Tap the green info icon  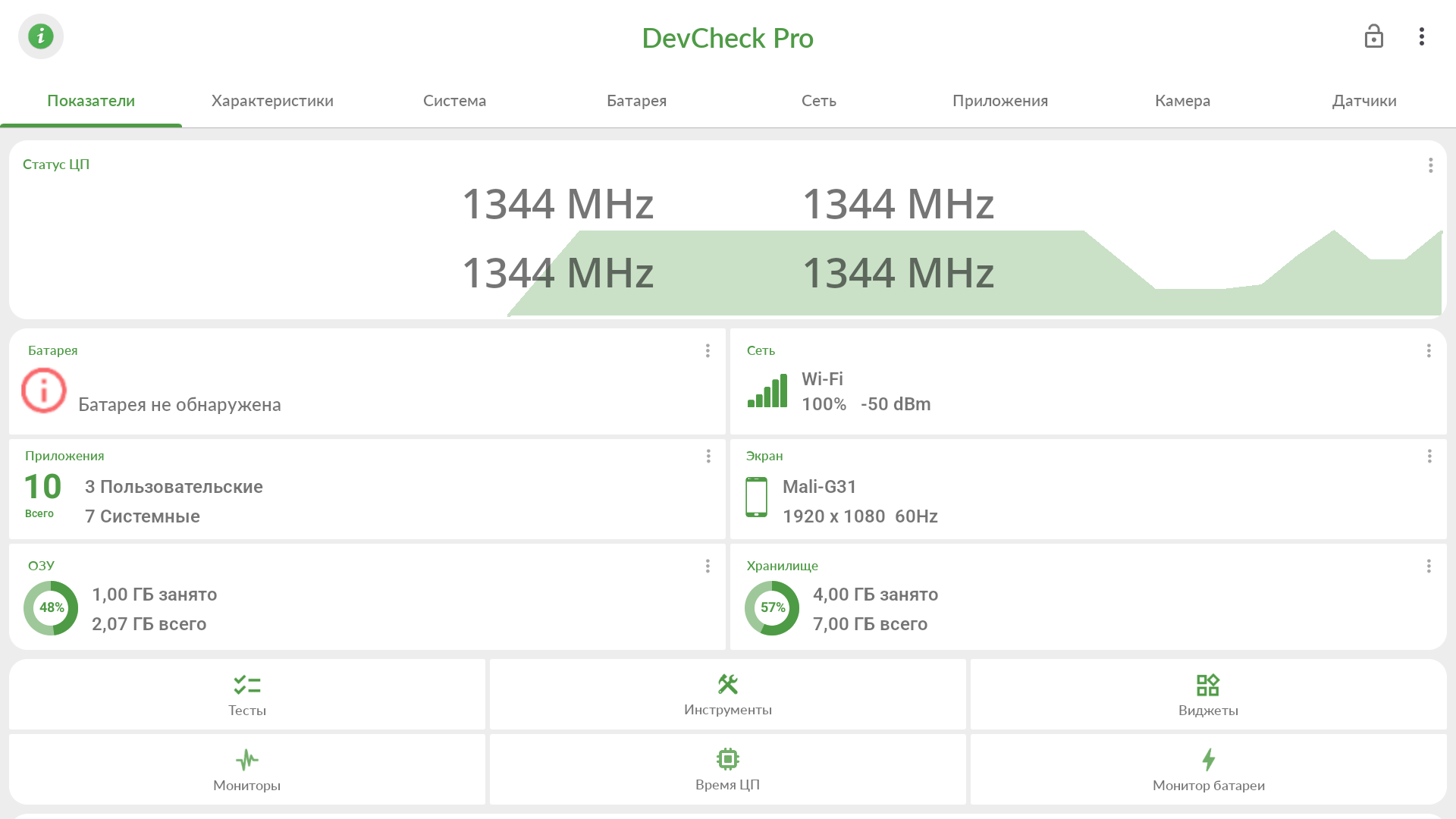point(41,36)
